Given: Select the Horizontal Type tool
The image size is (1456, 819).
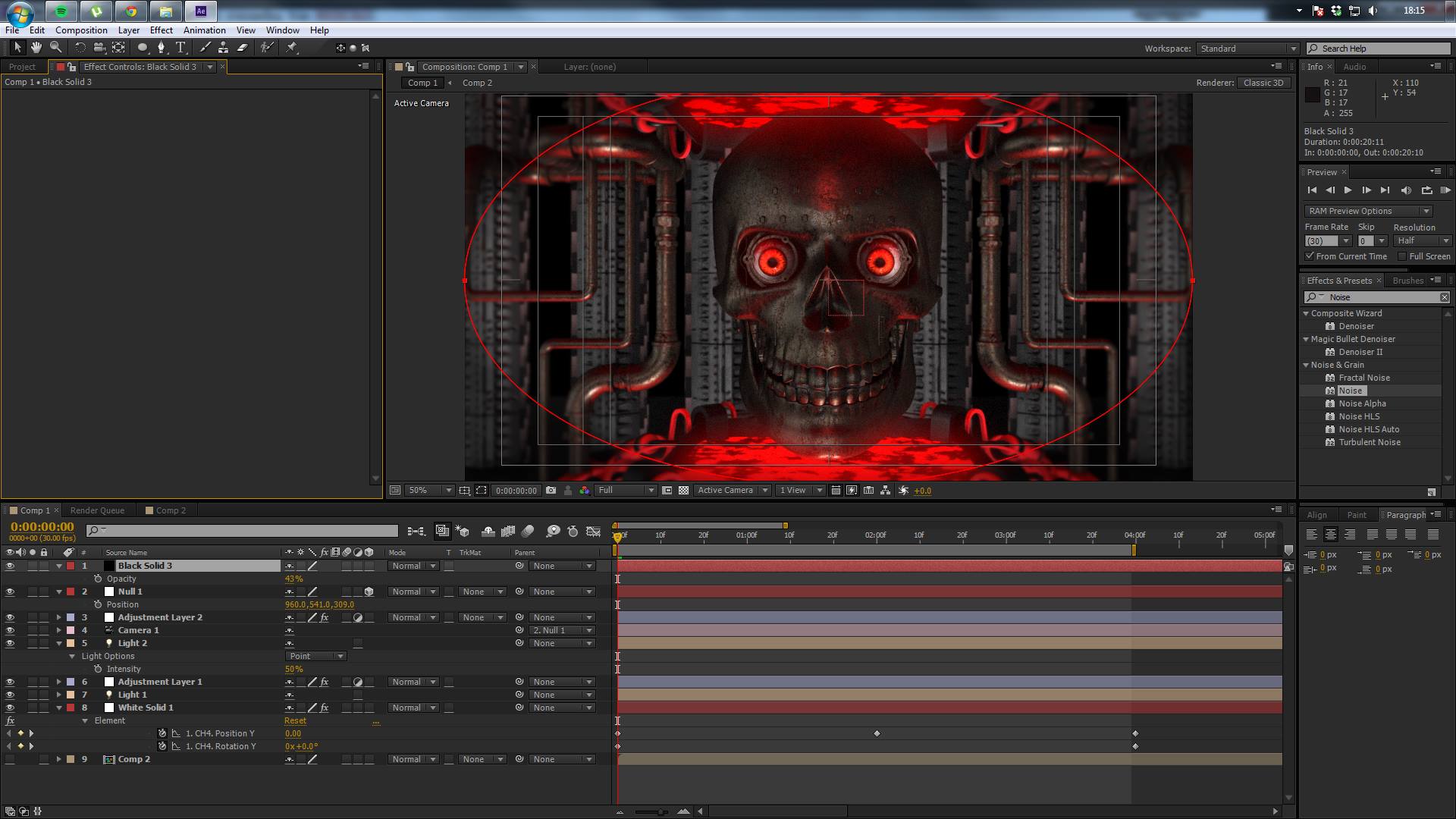Looking at the screenshot, I should 180,47.
